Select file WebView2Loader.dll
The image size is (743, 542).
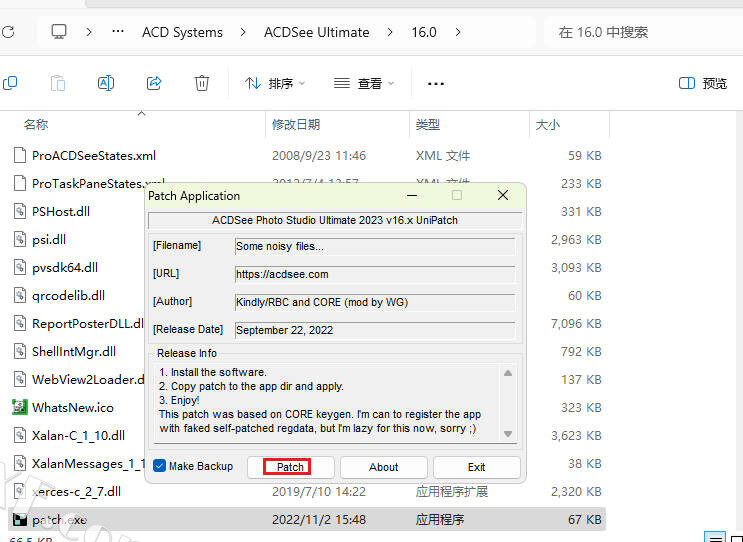click(x=88, y=379)
